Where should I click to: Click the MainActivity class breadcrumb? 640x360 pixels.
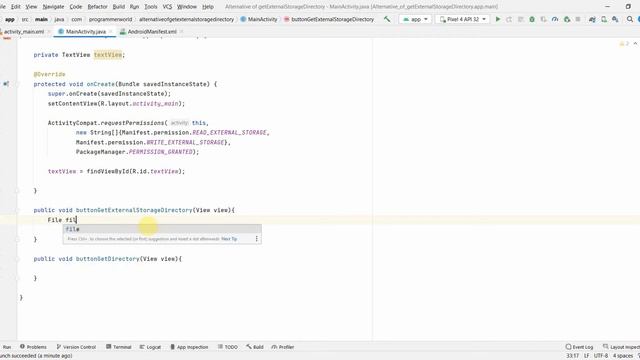(x=259, y=19)
